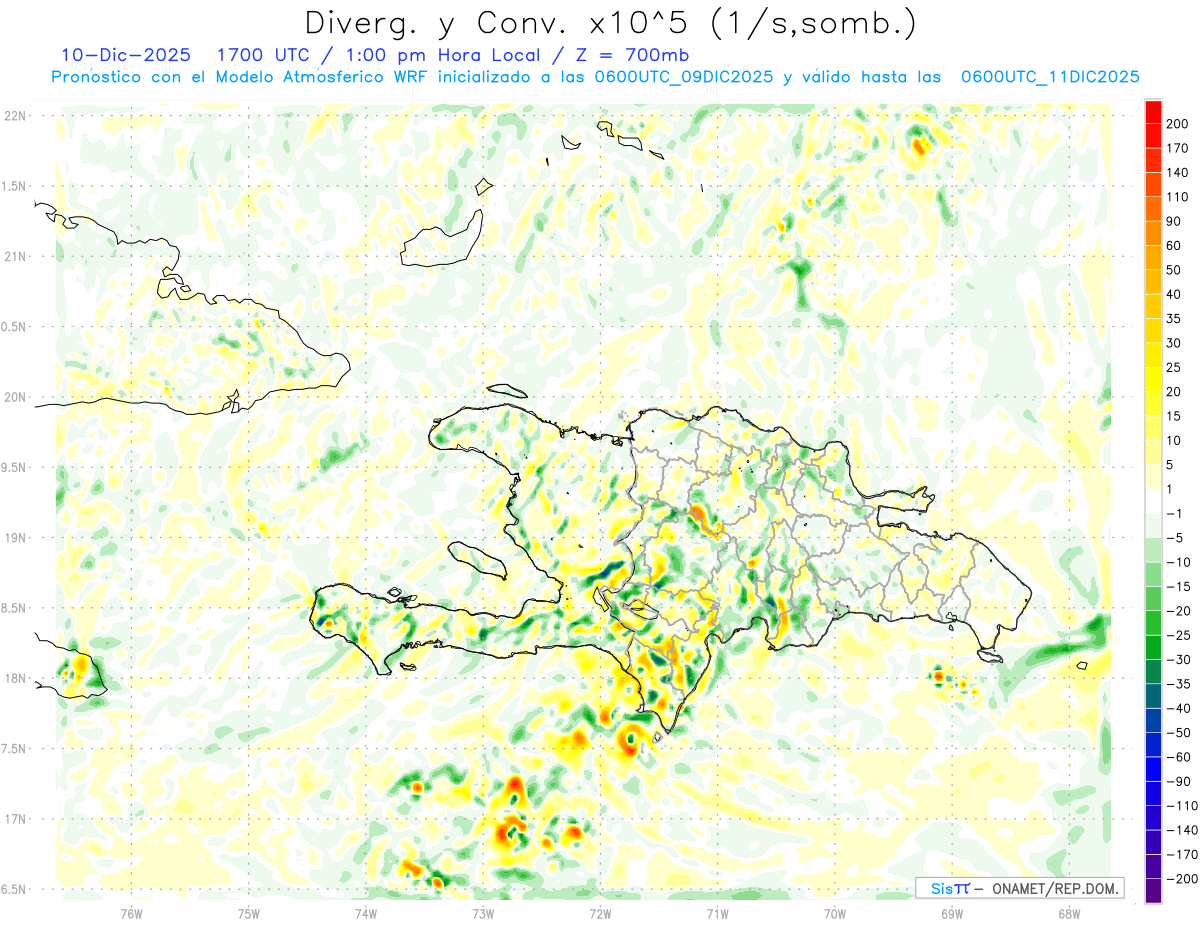This screenshot has width=1200, height=927.
Task: Click the 70W longitude label
Action: coord(835,913)
